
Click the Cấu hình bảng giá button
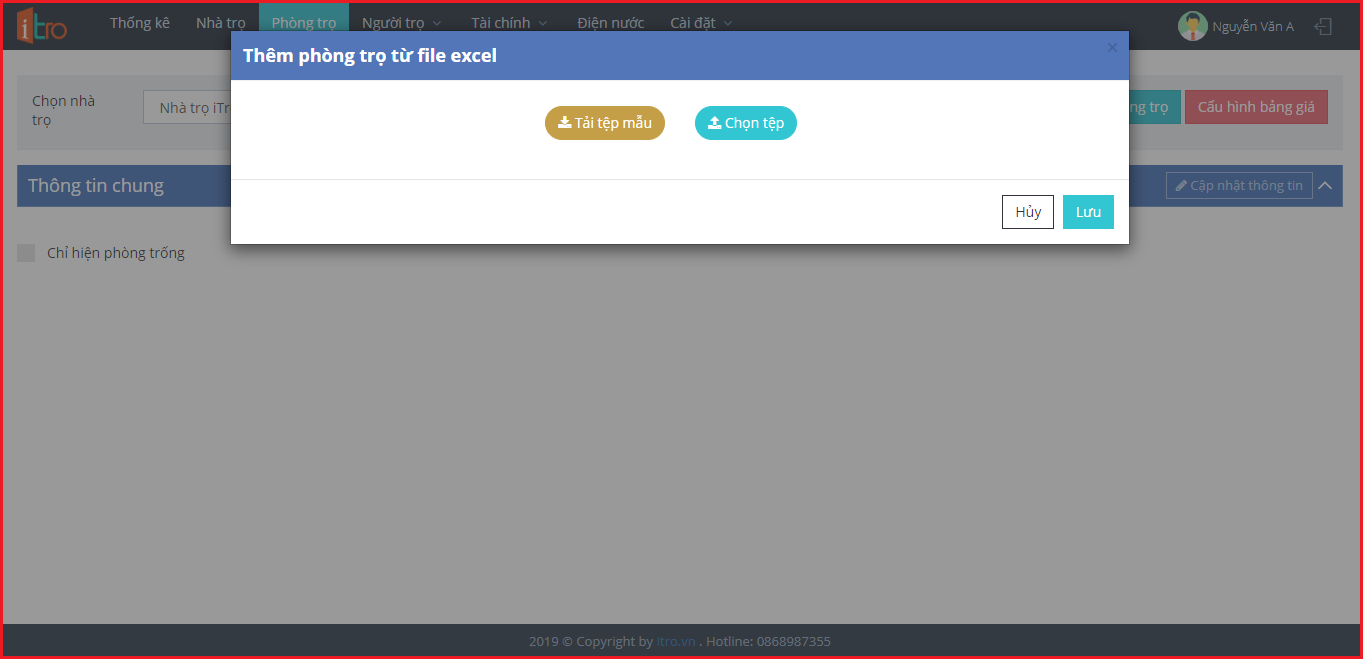click(x=1256, y=107)
